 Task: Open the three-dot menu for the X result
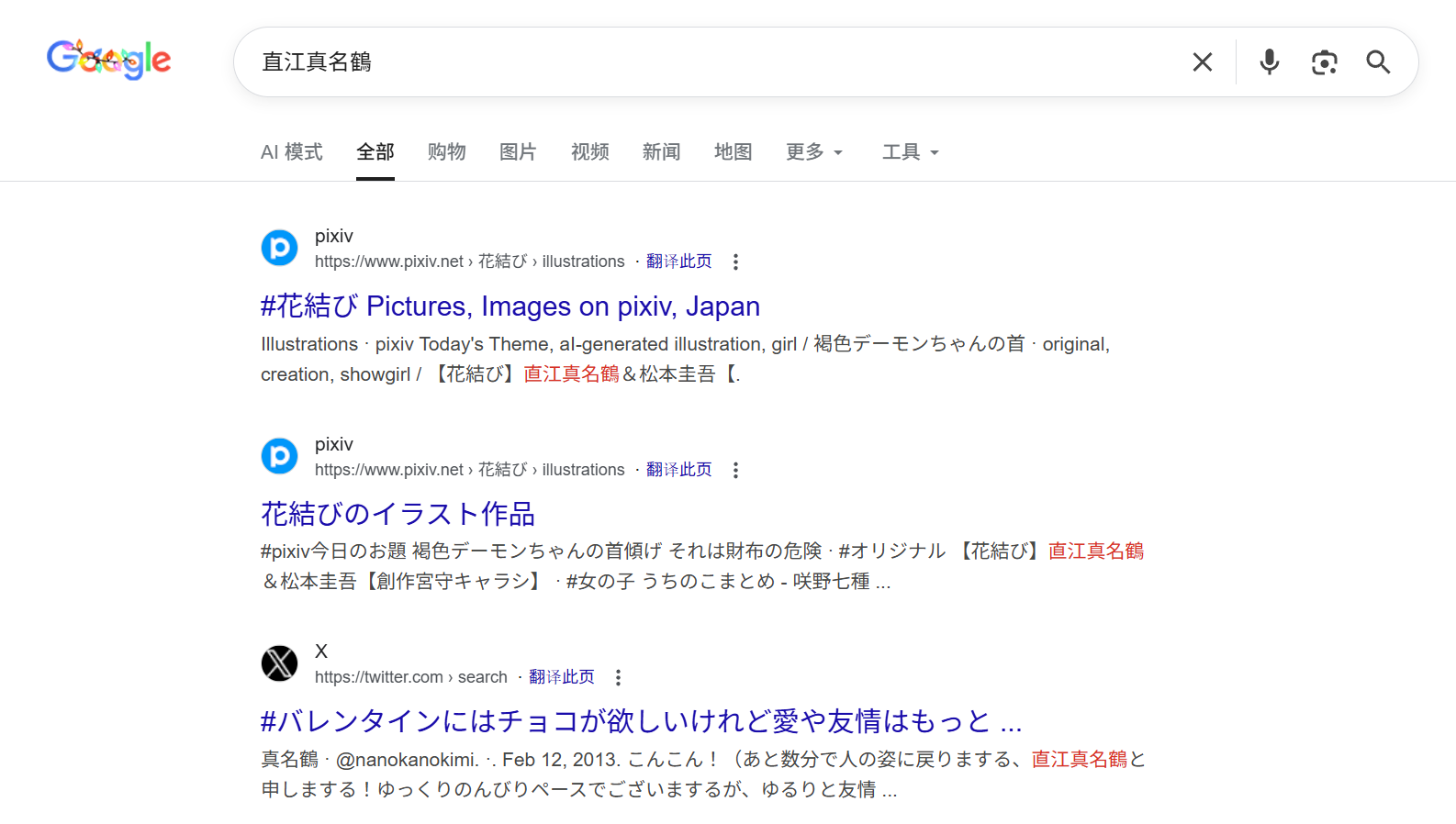pos(618,678)
